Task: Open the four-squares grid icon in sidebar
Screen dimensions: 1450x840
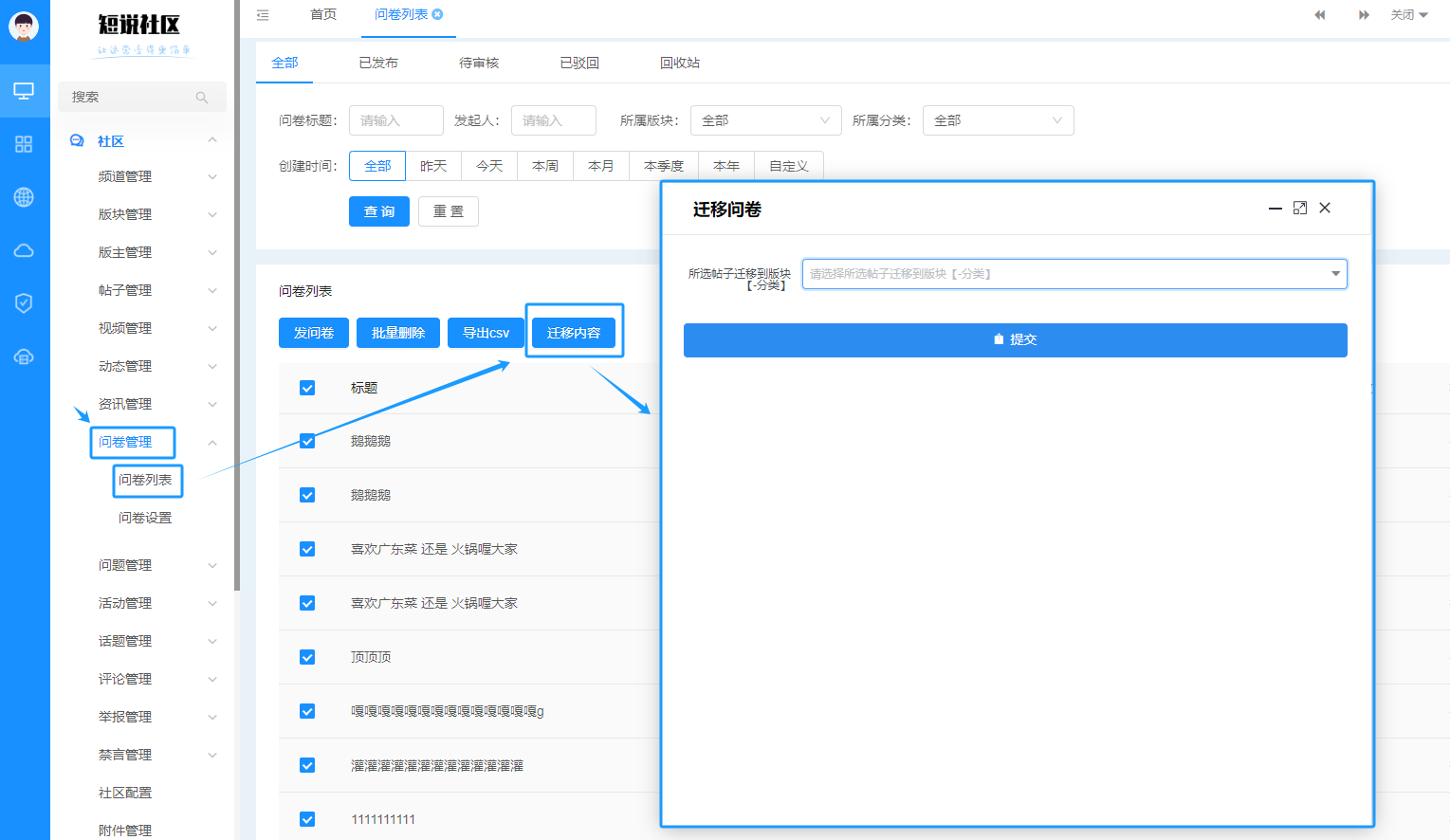Action: pyautogui.click(x=24, y=144)
